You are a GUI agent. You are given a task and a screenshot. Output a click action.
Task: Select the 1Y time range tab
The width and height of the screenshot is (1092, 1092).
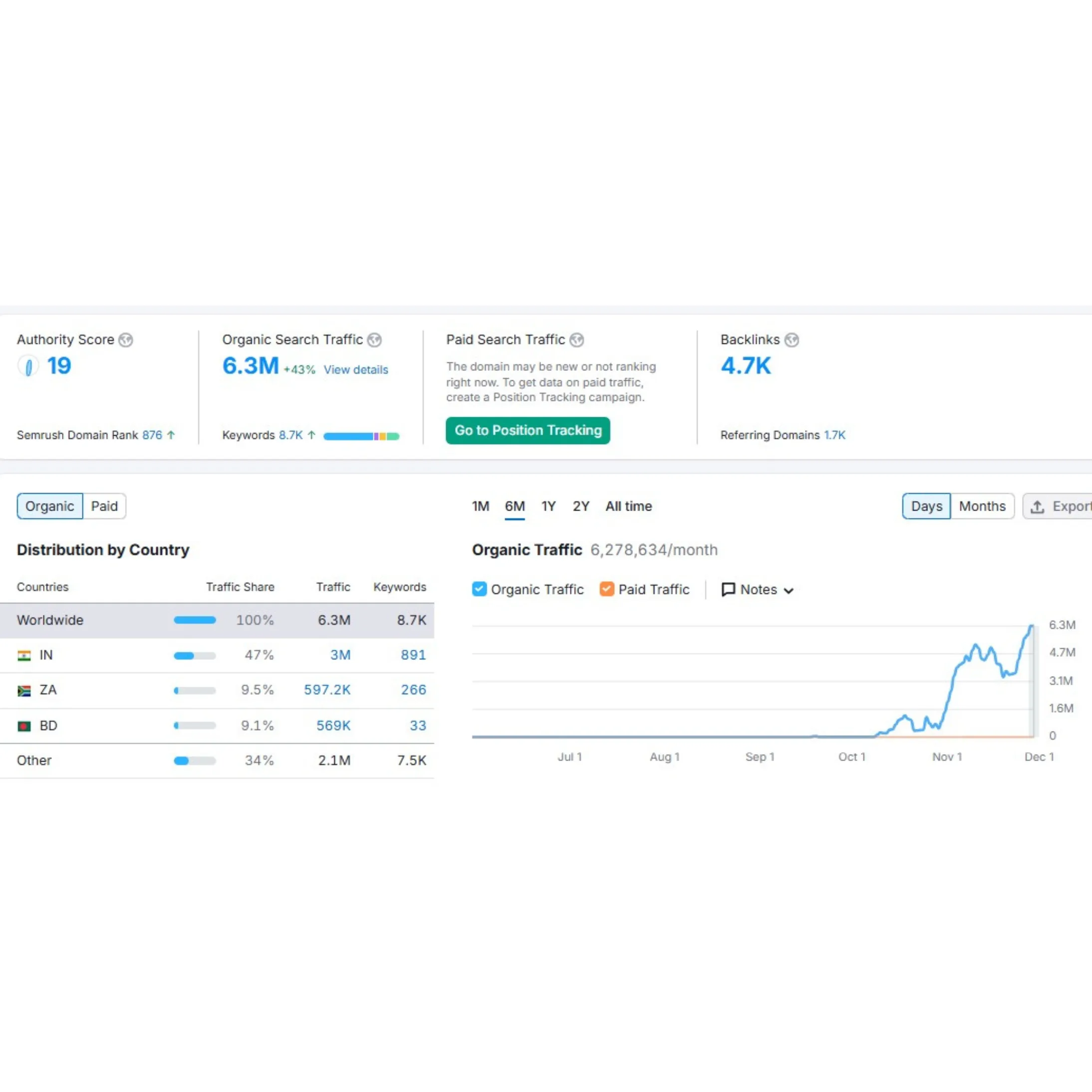[x=547, y=507]
